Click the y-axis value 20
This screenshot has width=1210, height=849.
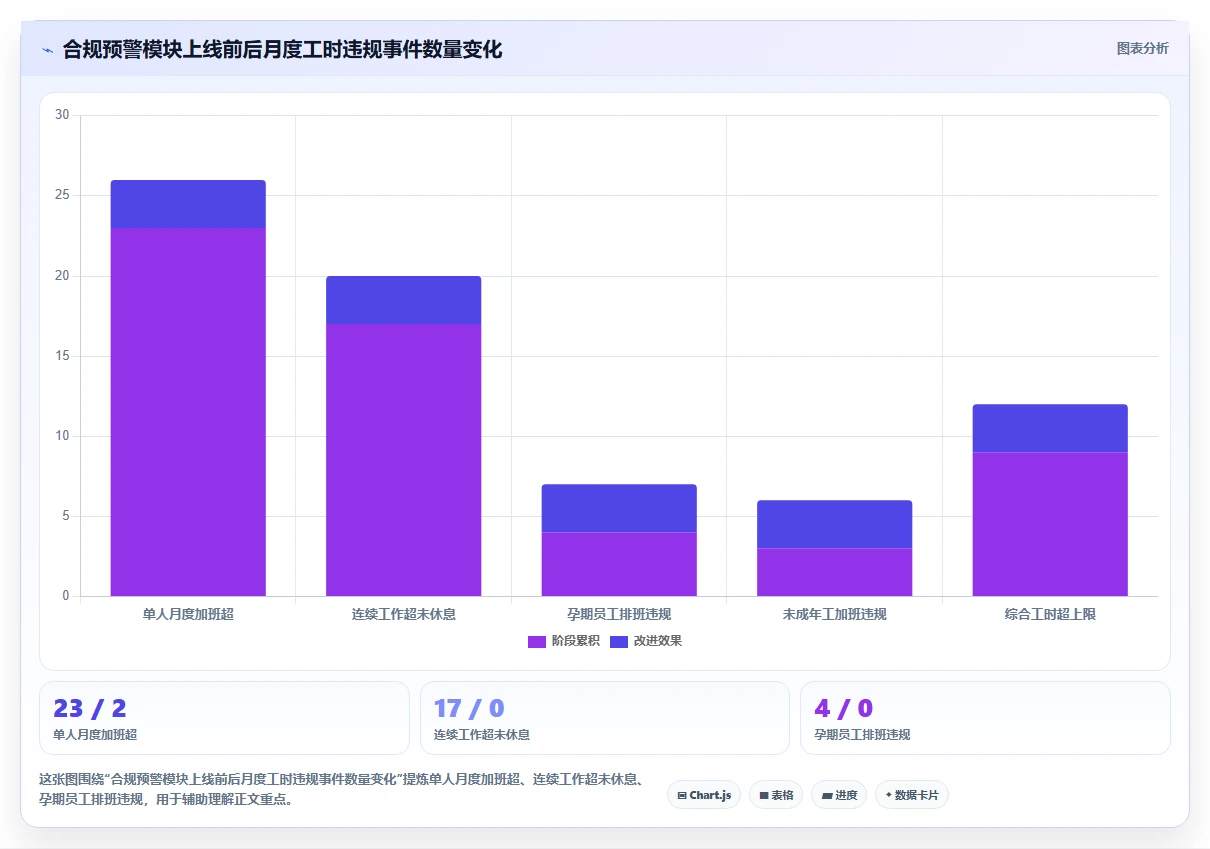tap(62, 276)
